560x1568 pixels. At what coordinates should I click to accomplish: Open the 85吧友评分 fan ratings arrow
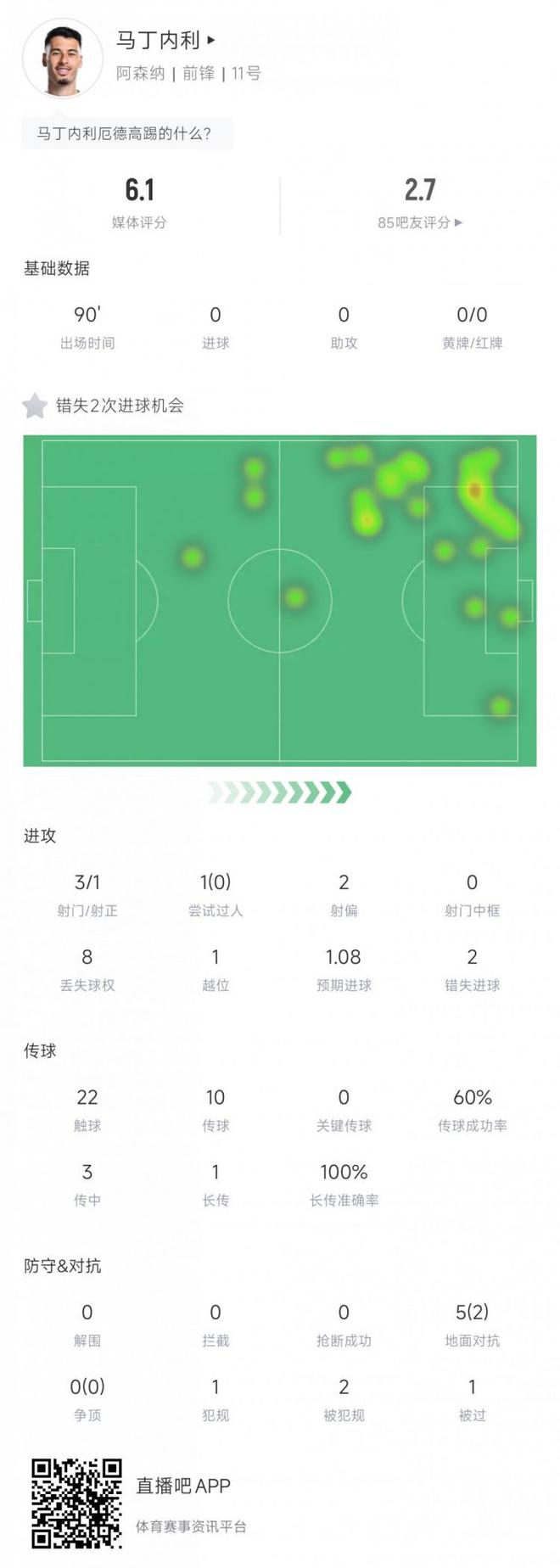click(x=458, y=222)
